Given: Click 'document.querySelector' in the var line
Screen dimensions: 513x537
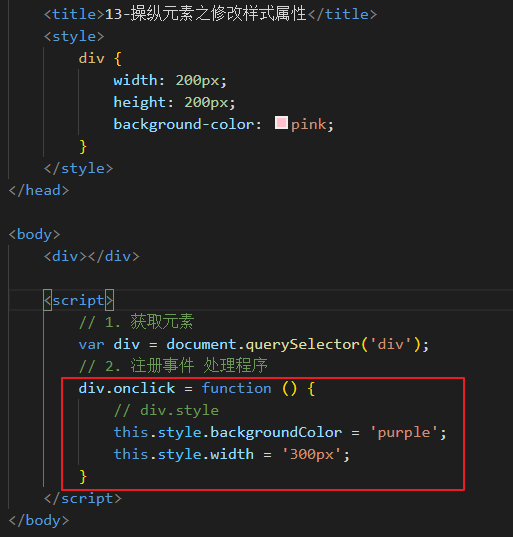Looking at the screenshot, I should tap(263, 345).
